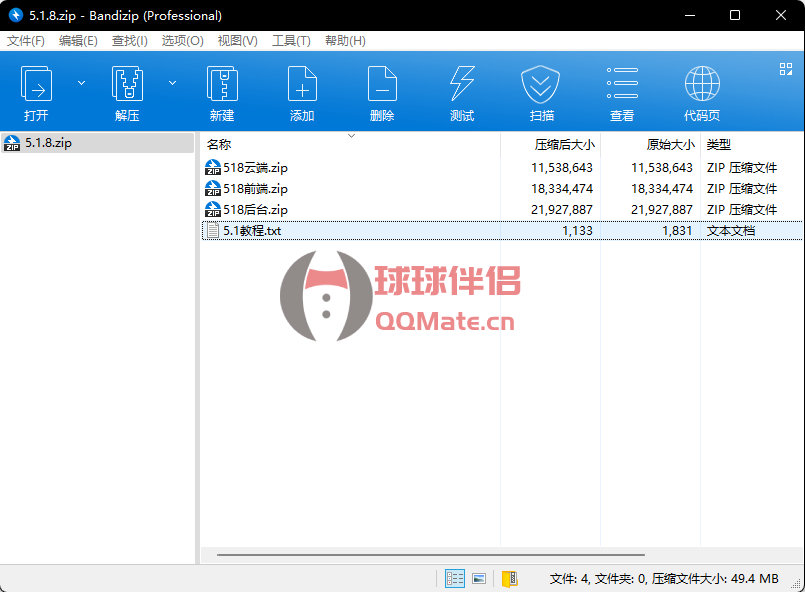The image size is (805, 592).
Task: Click the Code page (代码页) globe icon
Action: click(x=702, y=84)
